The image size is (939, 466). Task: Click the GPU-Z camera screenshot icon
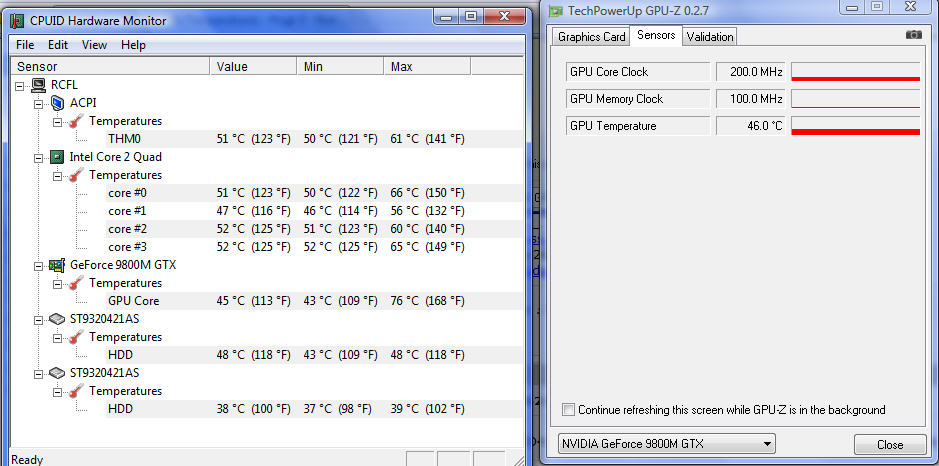[x=914, y=35]
